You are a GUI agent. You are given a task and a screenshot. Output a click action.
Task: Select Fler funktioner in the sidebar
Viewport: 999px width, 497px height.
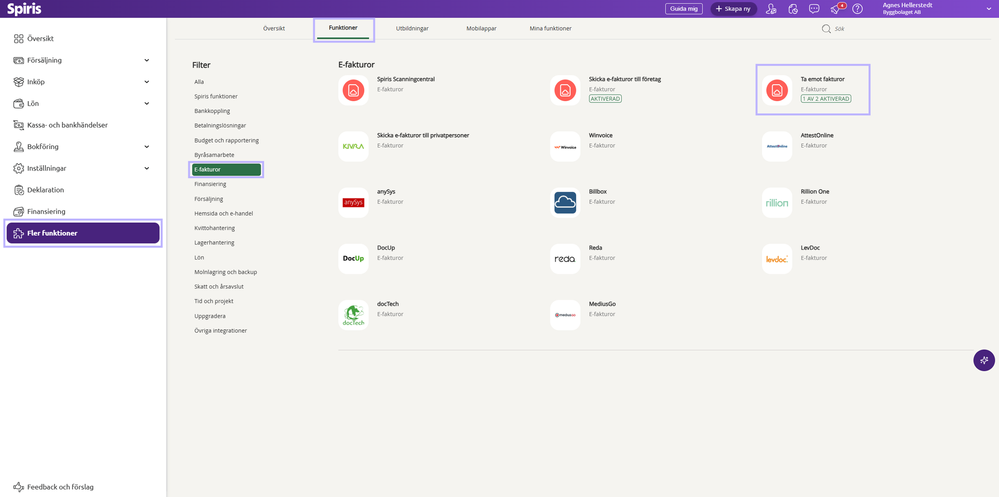(83, 233)
